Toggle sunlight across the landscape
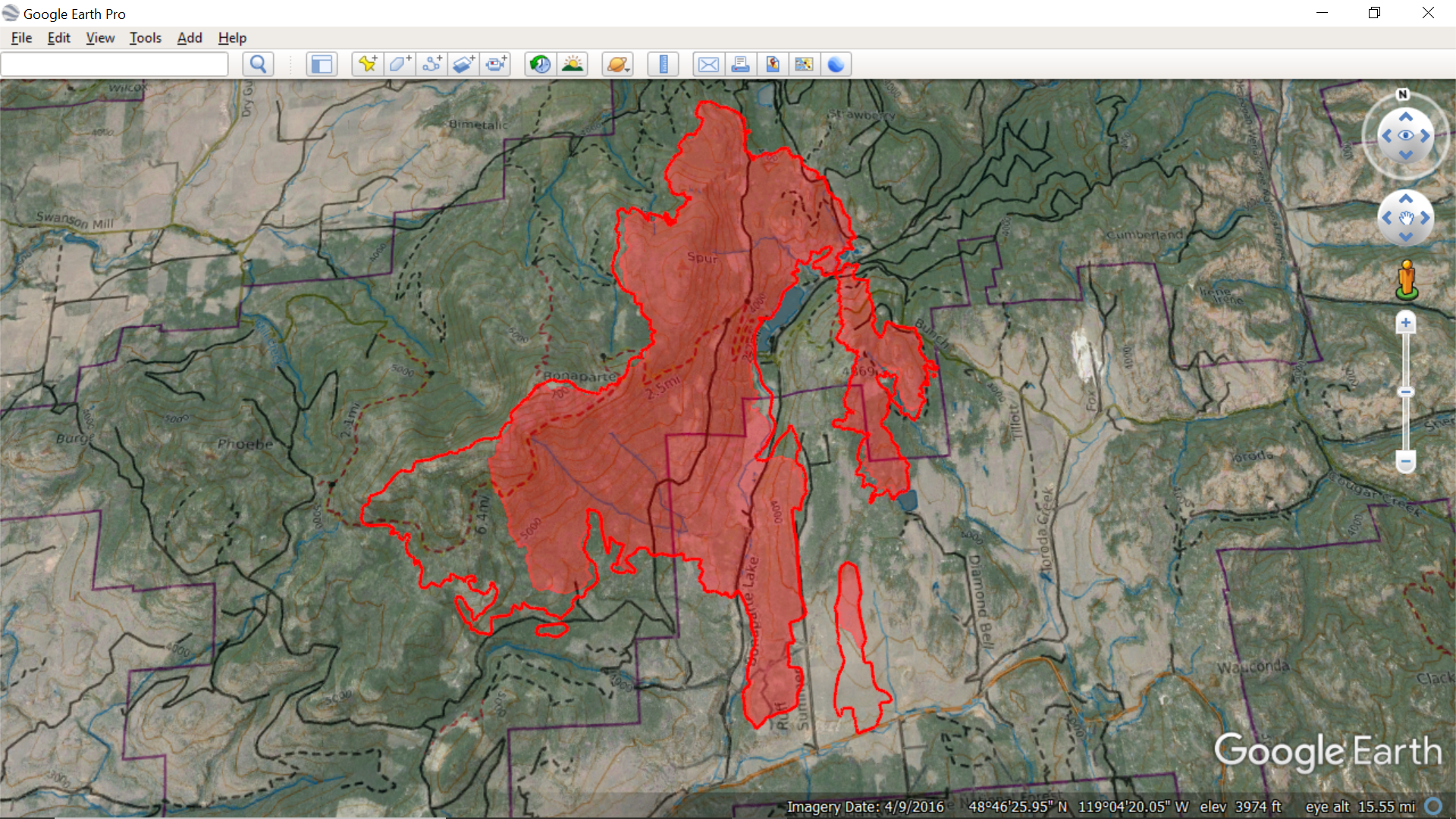This screenshot has width=1456, height=819. [573, 64]
